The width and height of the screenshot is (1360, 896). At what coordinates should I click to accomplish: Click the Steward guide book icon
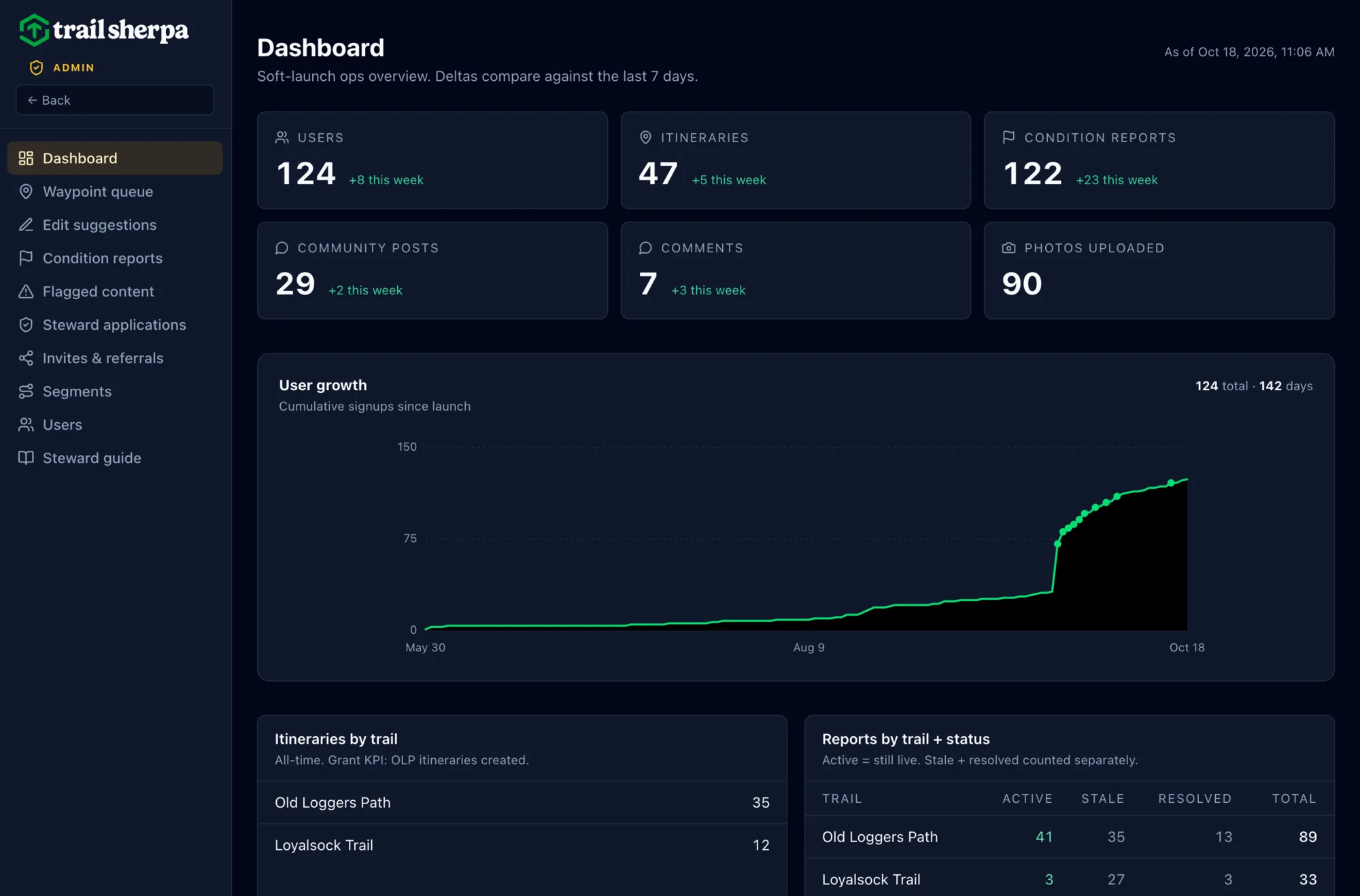(26, 458)
